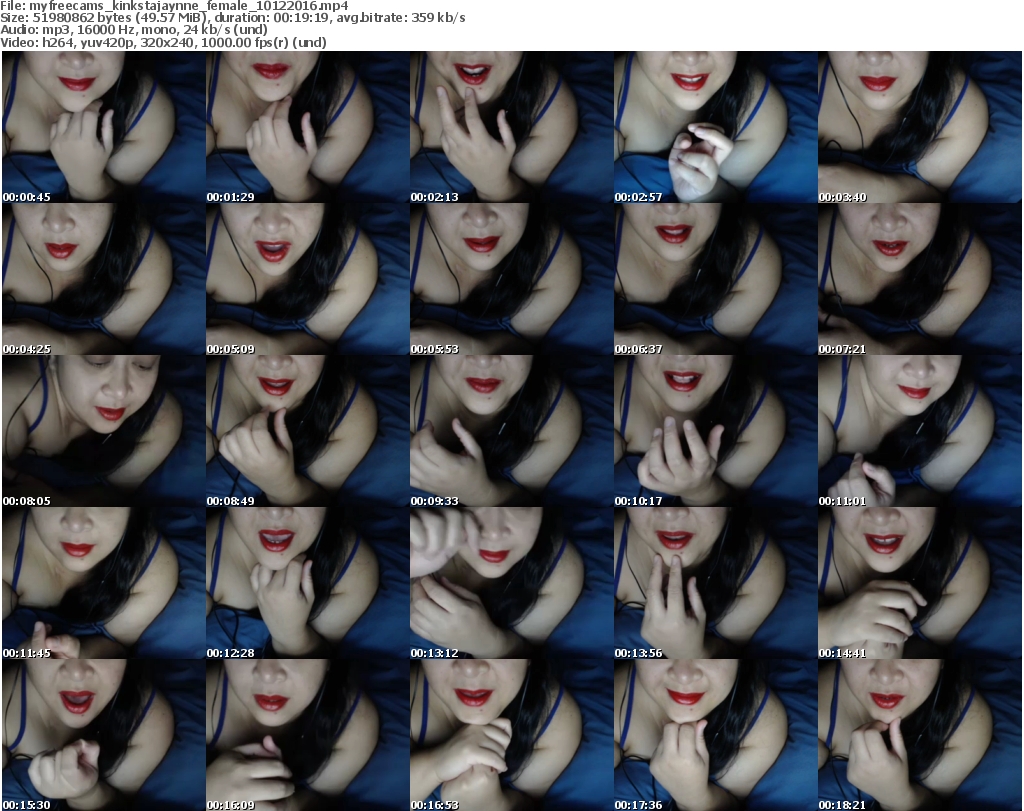The width and height of the screenshot is (1024, 811).
Task: Open the frame timestamped 00:08:05
Action: [103, 431]
